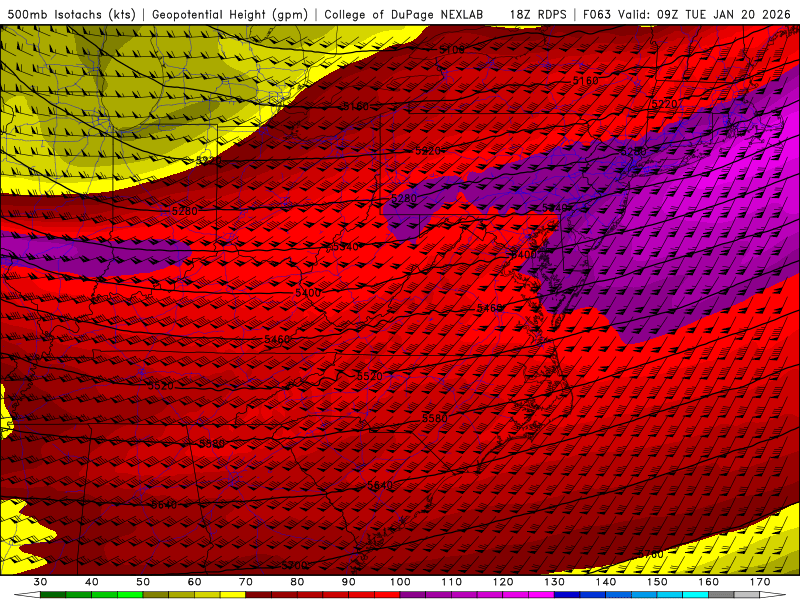Click the 110 knot legend label
This screenshot has width=800, height=600.
tap(452, 582)
